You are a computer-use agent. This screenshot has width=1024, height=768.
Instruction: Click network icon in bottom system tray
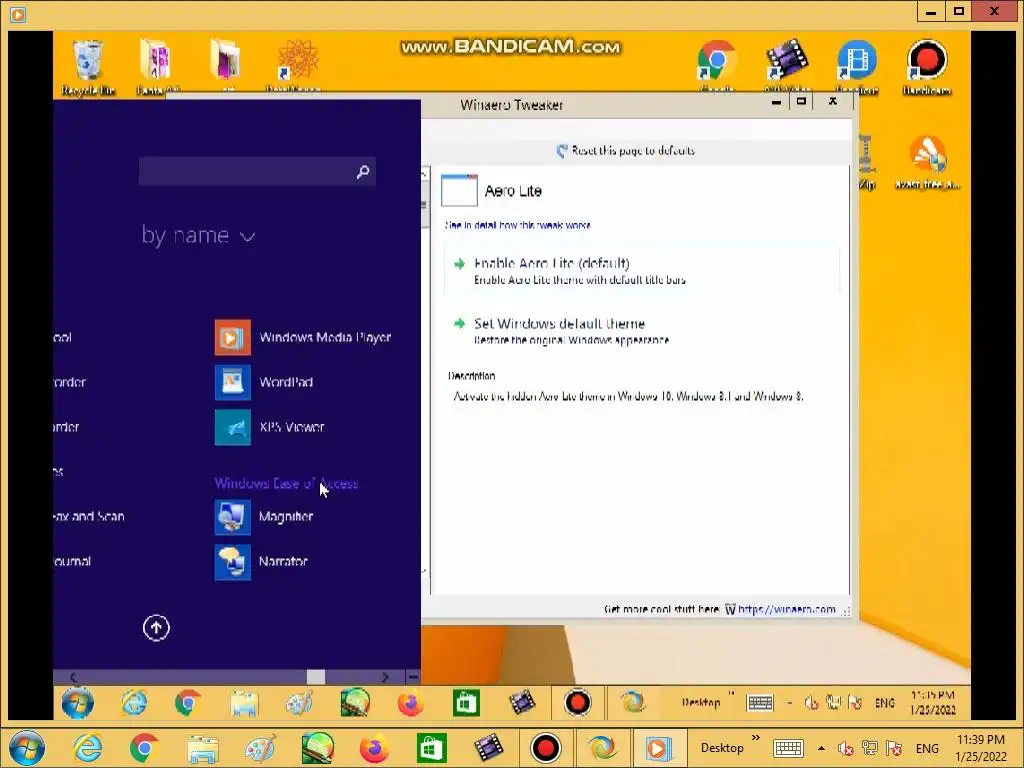click(x=869, y=748)
